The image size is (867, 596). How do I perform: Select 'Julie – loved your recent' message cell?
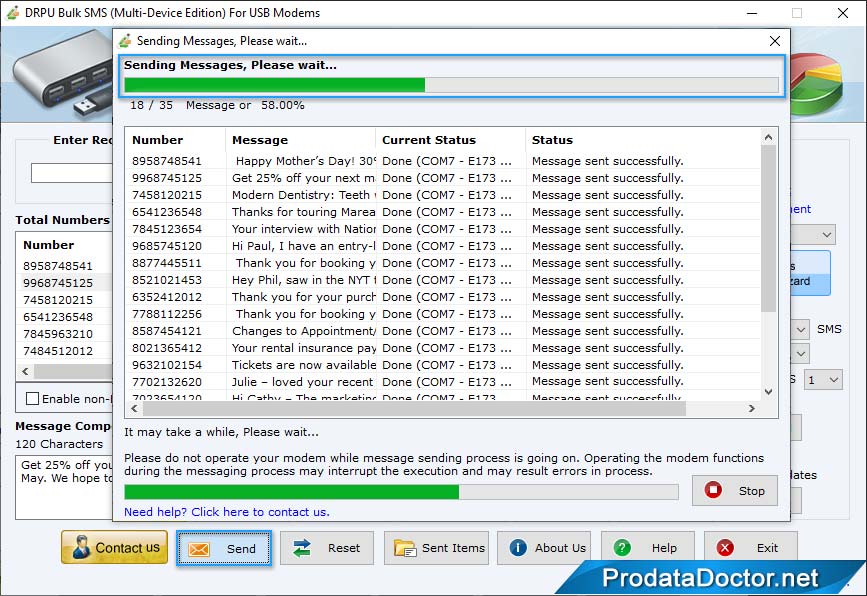pos(303,382)
